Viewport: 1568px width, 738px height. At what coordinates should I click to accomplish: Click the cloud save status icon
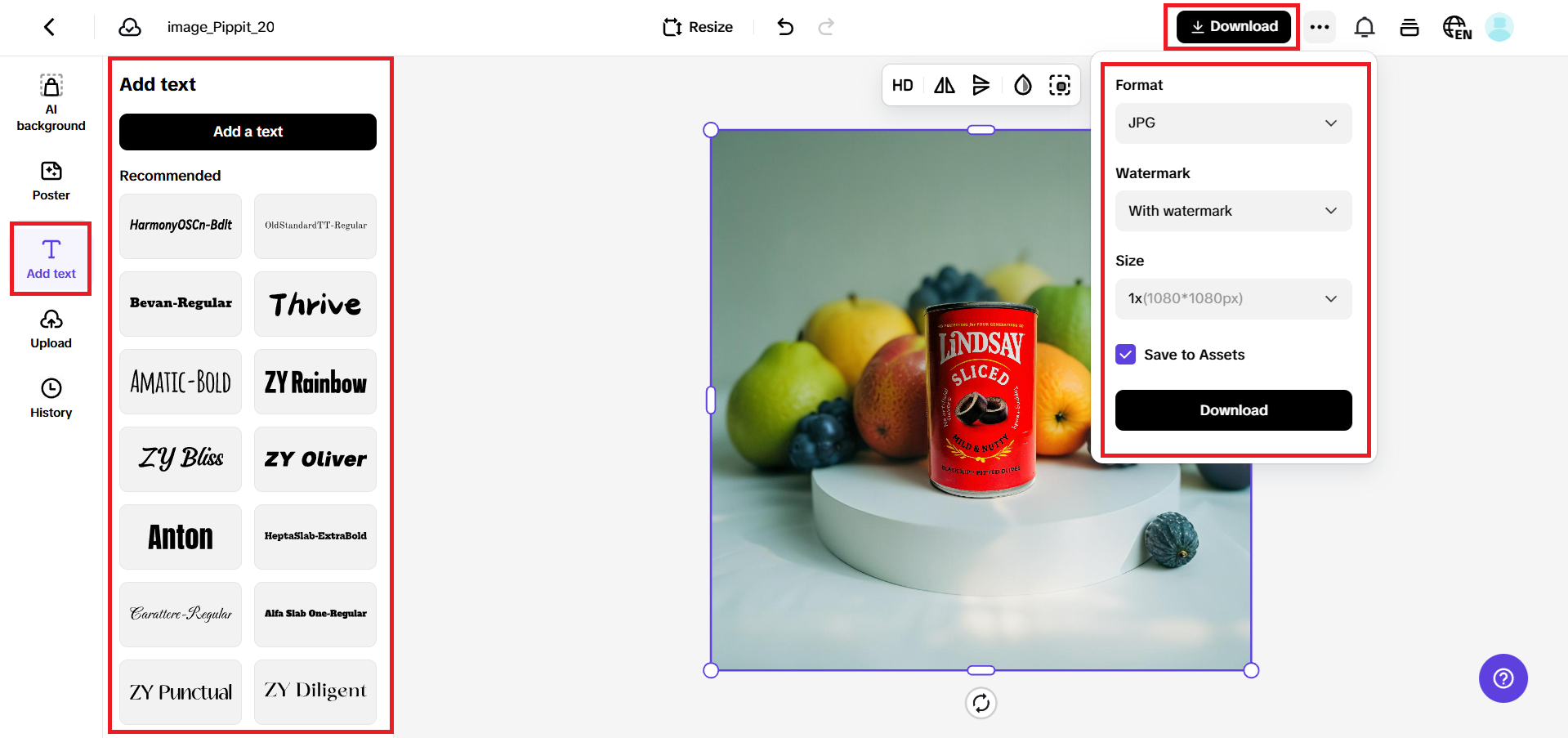pyautogui.click(x=130, y=27)
